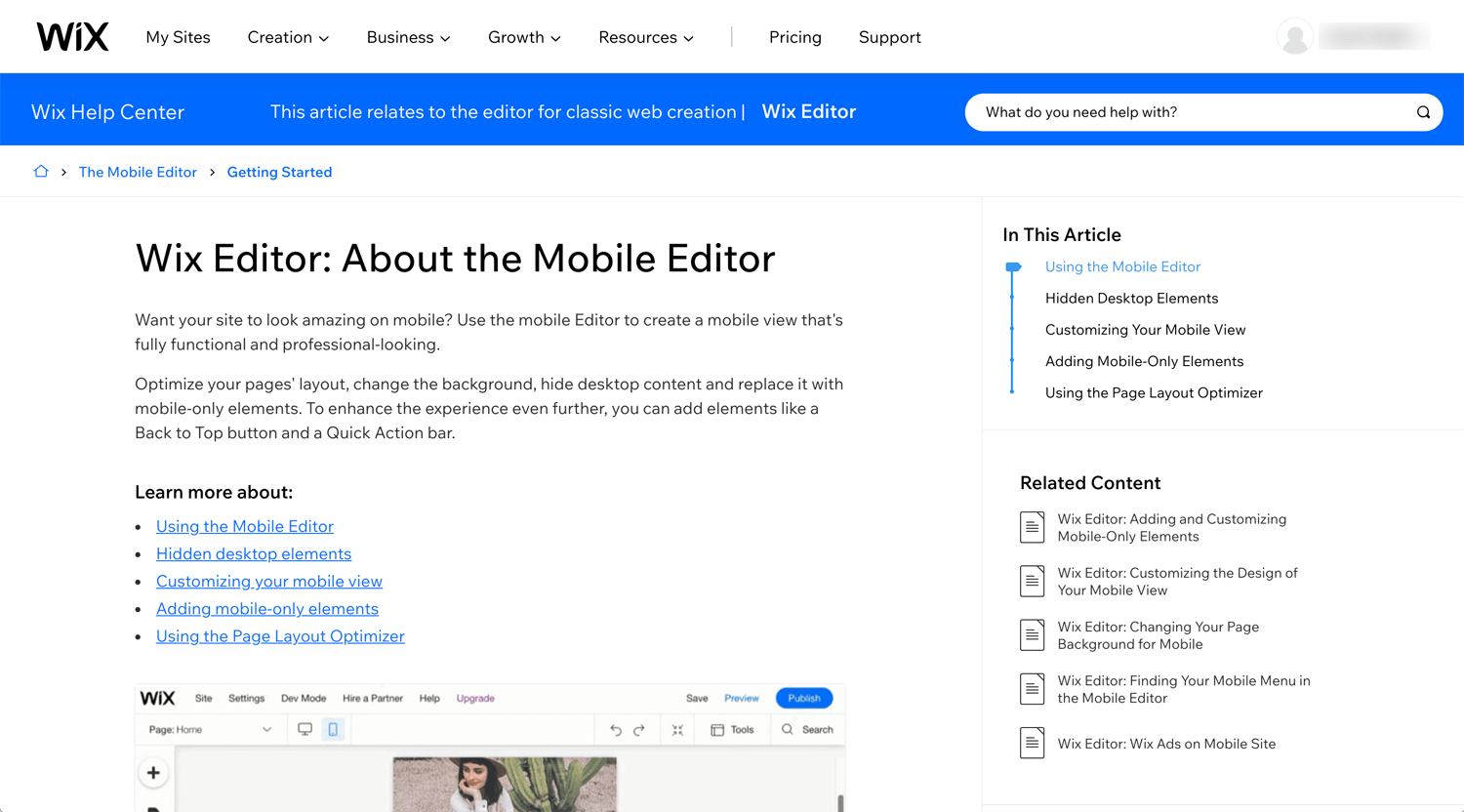Open document icon for Customizing the Design article
This screenshot has height=812, width=1464.
pos(1032,581)
